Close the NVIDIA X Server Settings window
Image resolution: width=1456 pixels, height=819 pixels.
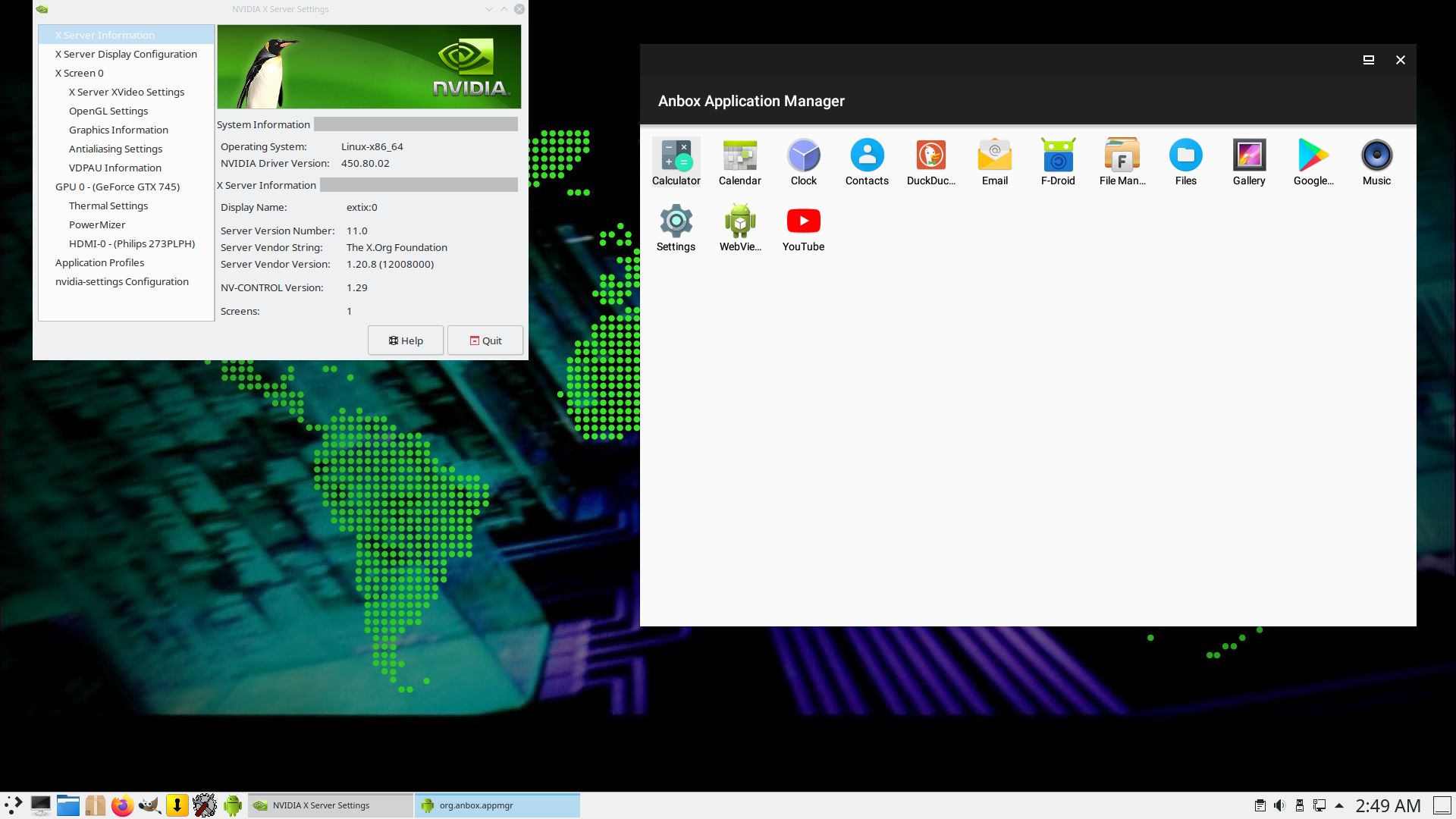(x=519, y=9)
